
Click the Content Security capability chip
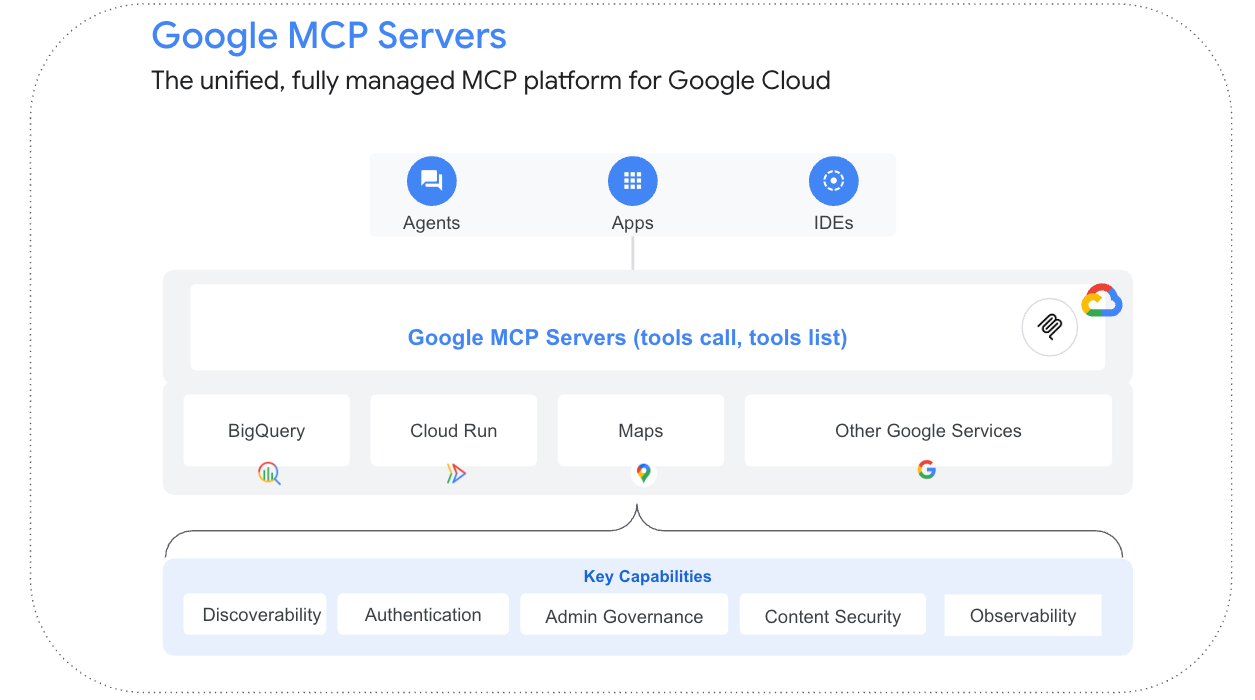(x=832, y=616)
